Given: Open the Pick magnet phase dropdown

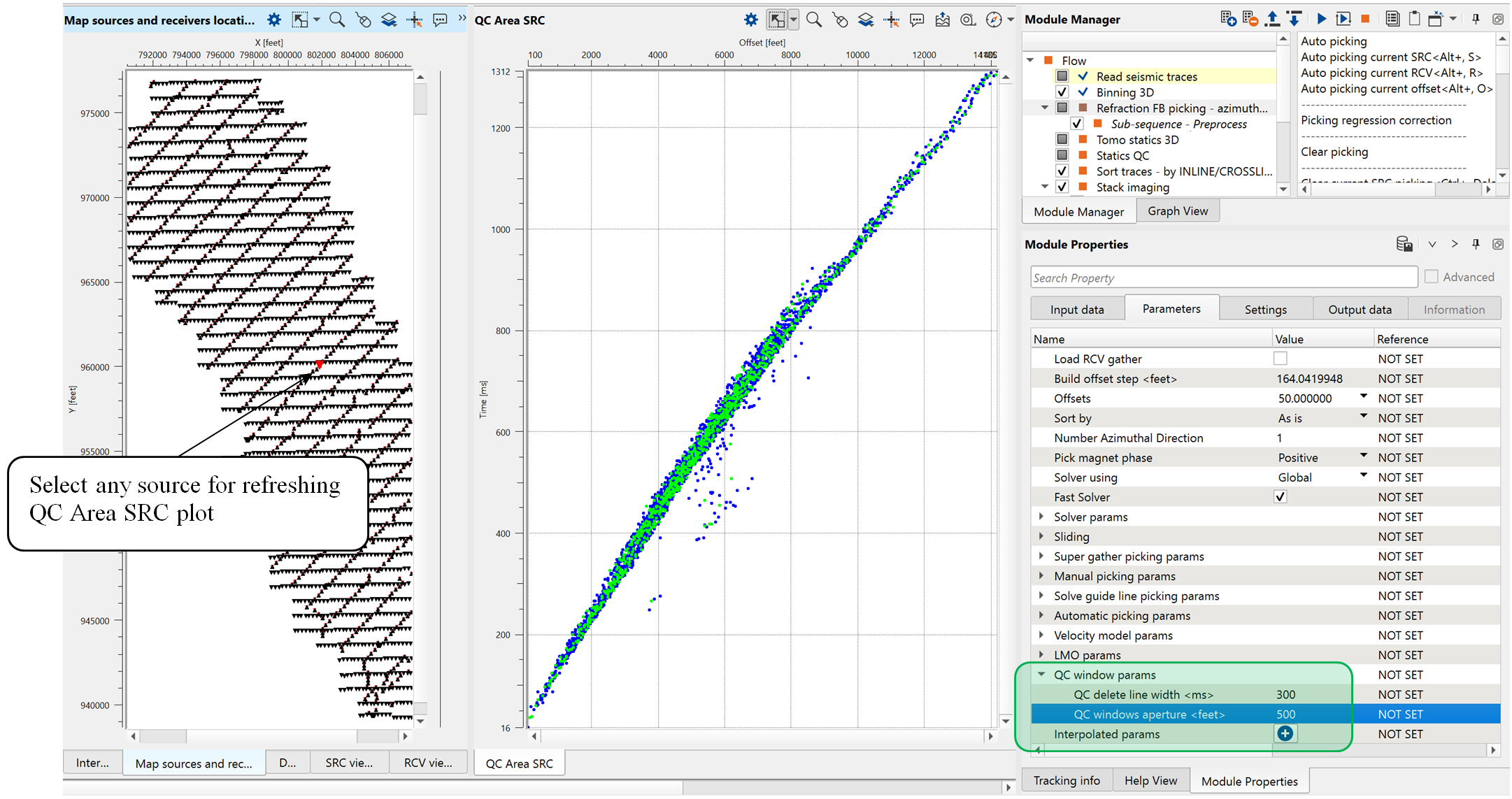Looking at the screenshot, I should pos(1363,456).
